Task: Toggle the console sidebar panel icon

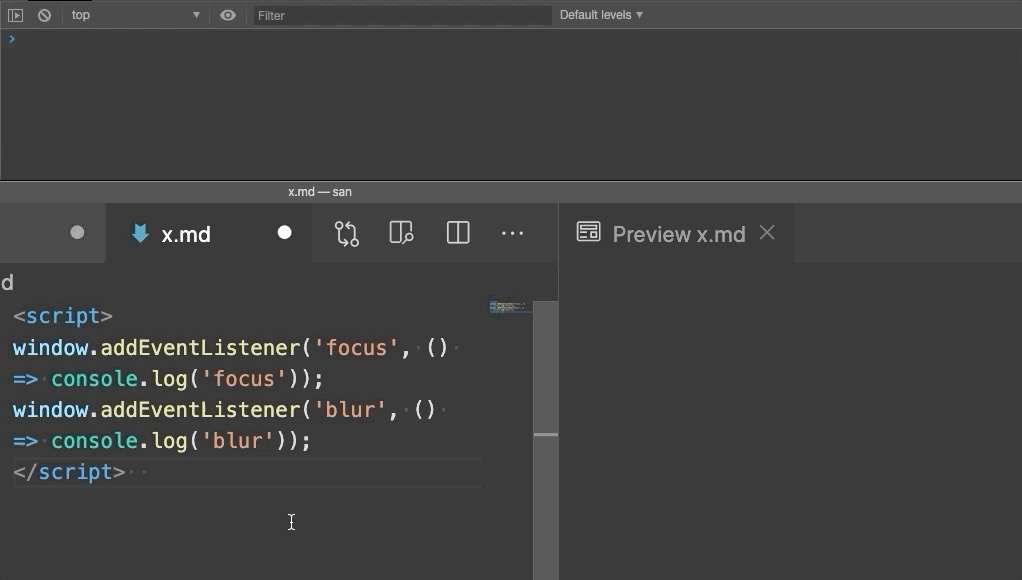Action: [15, 15]
